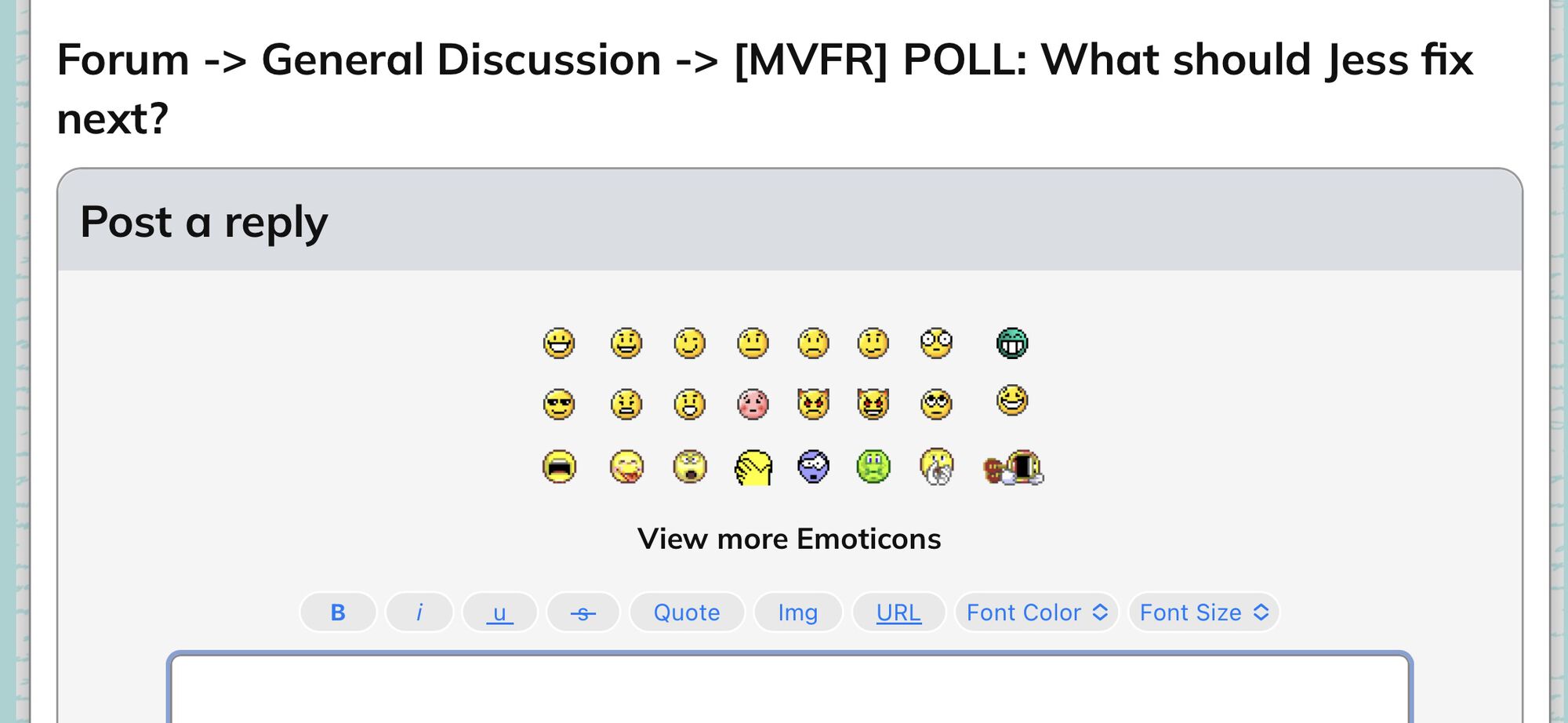Insert the angry red-eyed devil emoticon

(x=813, y=405)
